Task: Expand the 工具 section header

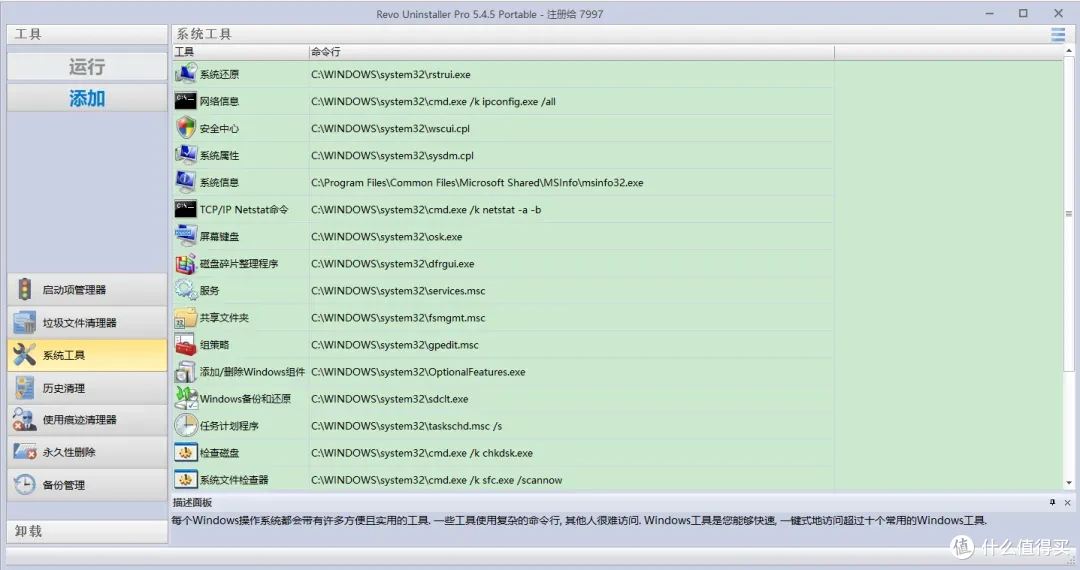Action: (87, 34)
